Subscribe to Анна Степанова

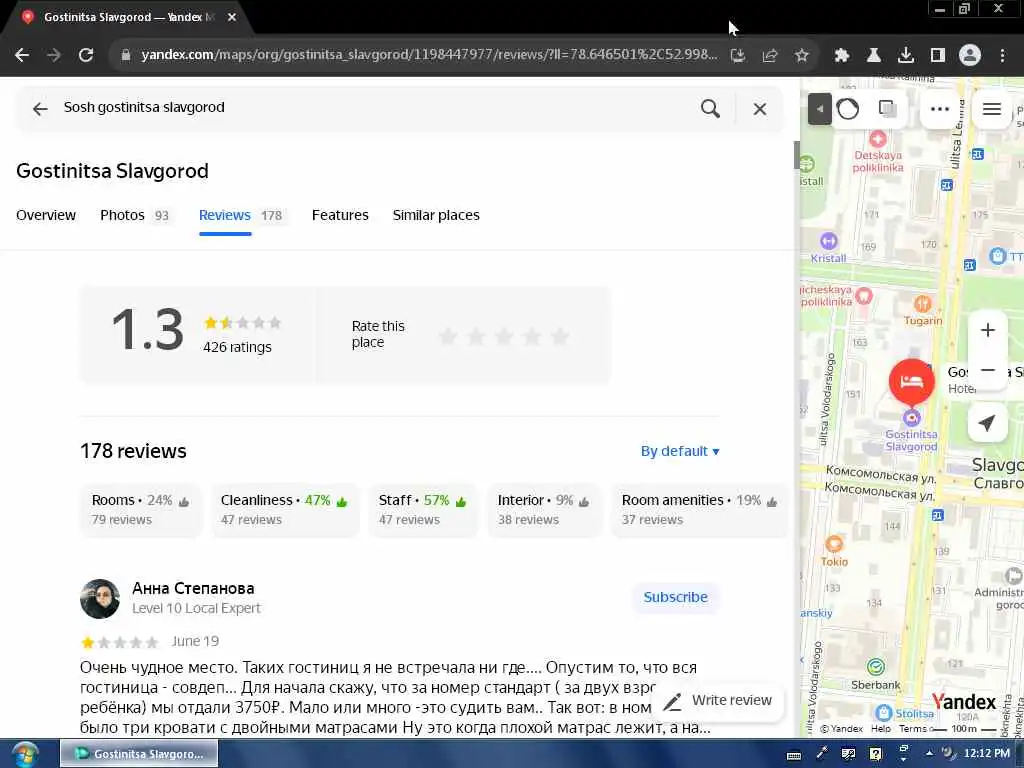pyautogui.click(x=675, y=598)
